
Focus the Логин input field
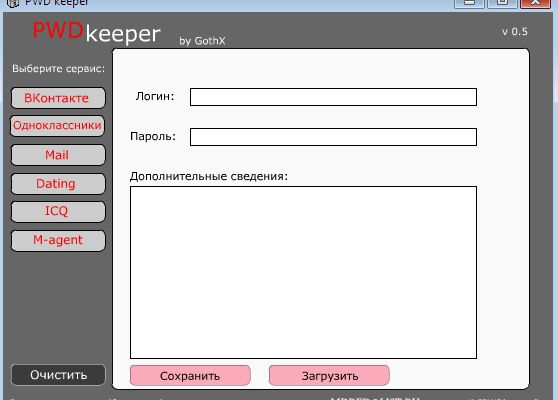pyautogui.click(x=333, y=97)
